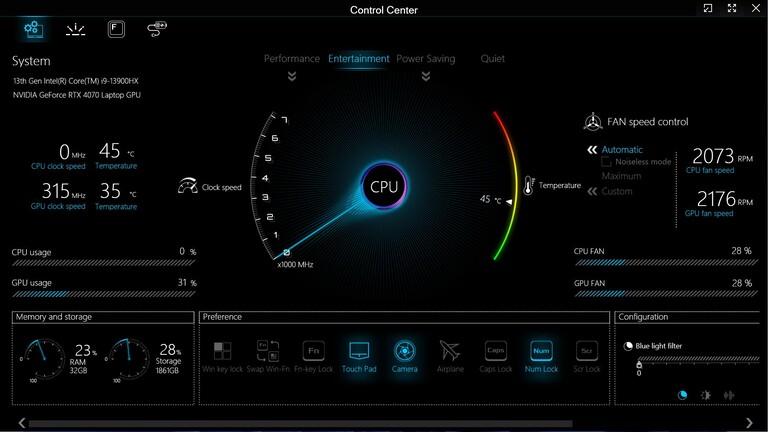This screenshot has height=432, width=768.
Task: Expand the Custom fan mode arrows
Action: tap(592, 191)
